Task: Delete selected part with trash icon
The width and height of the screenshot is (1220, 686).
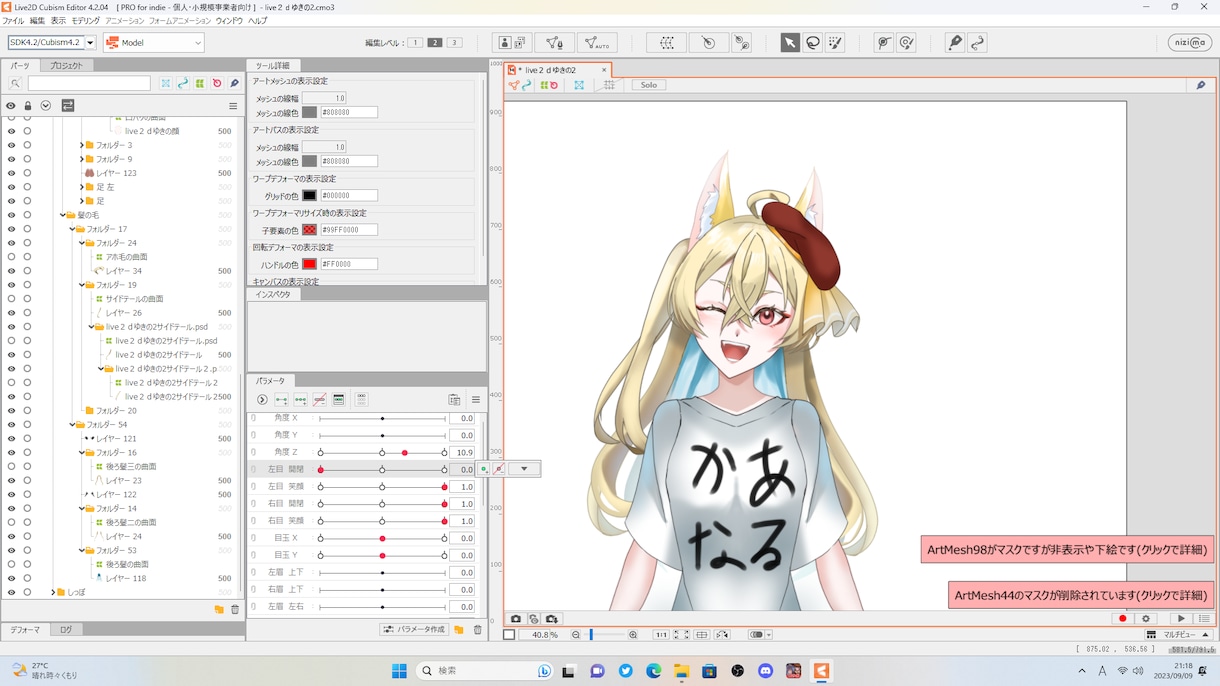Action: [x=235, y=609]
